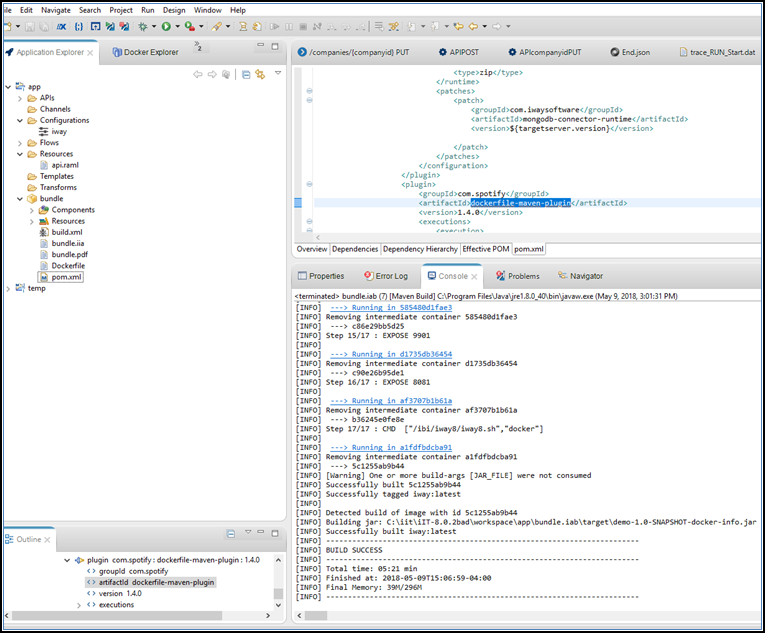Collapse the Configurations folder
Viewport: 765px width, 633px height.
[x=20, y=120]
